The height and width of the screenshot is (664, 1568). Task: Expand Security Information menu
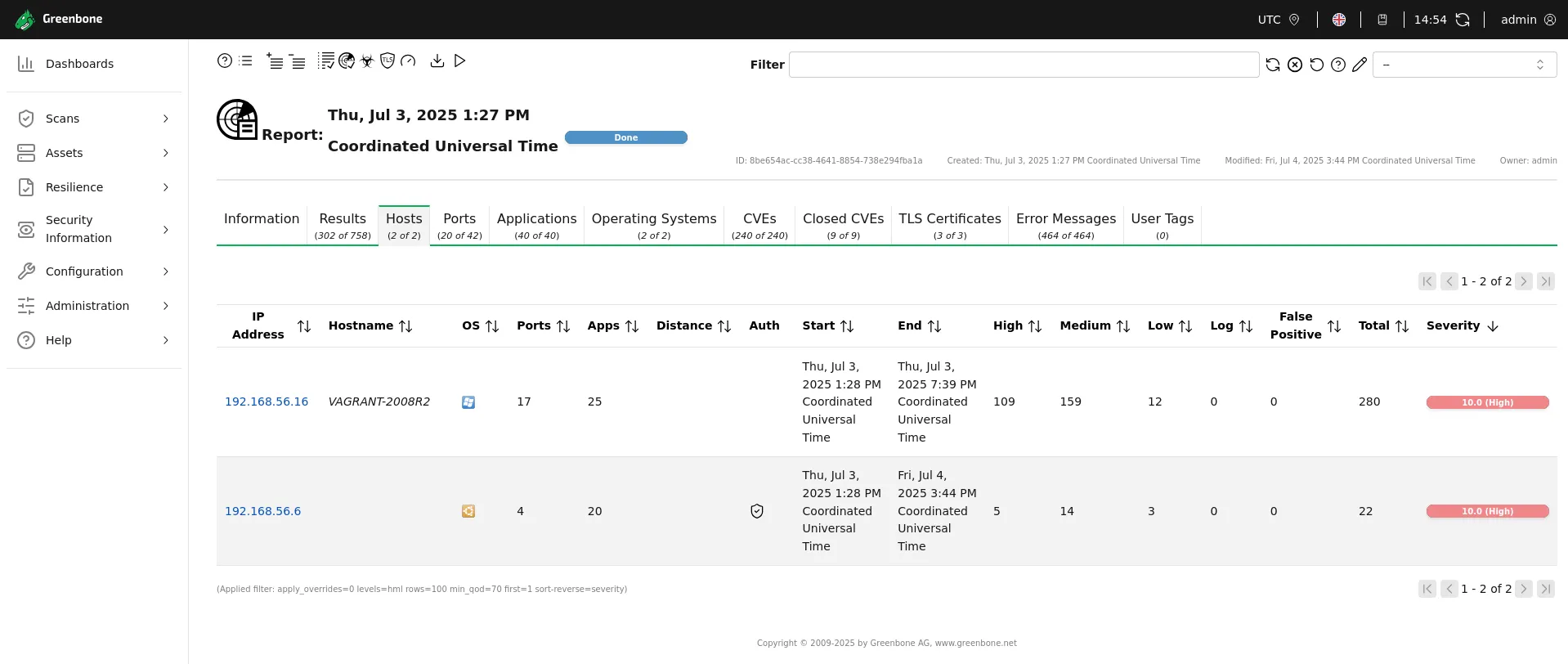[x=95, y=229]
